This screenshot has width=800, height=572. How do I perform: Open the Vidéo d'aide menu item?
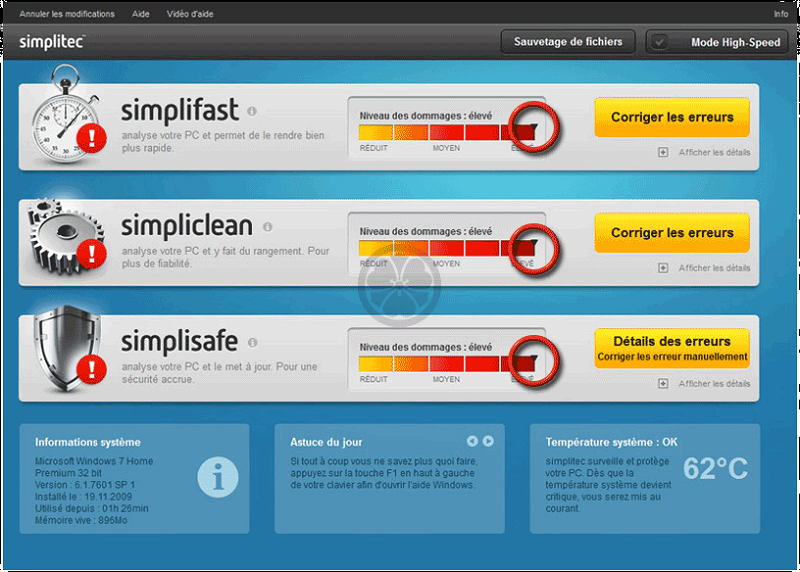point(190,14)
